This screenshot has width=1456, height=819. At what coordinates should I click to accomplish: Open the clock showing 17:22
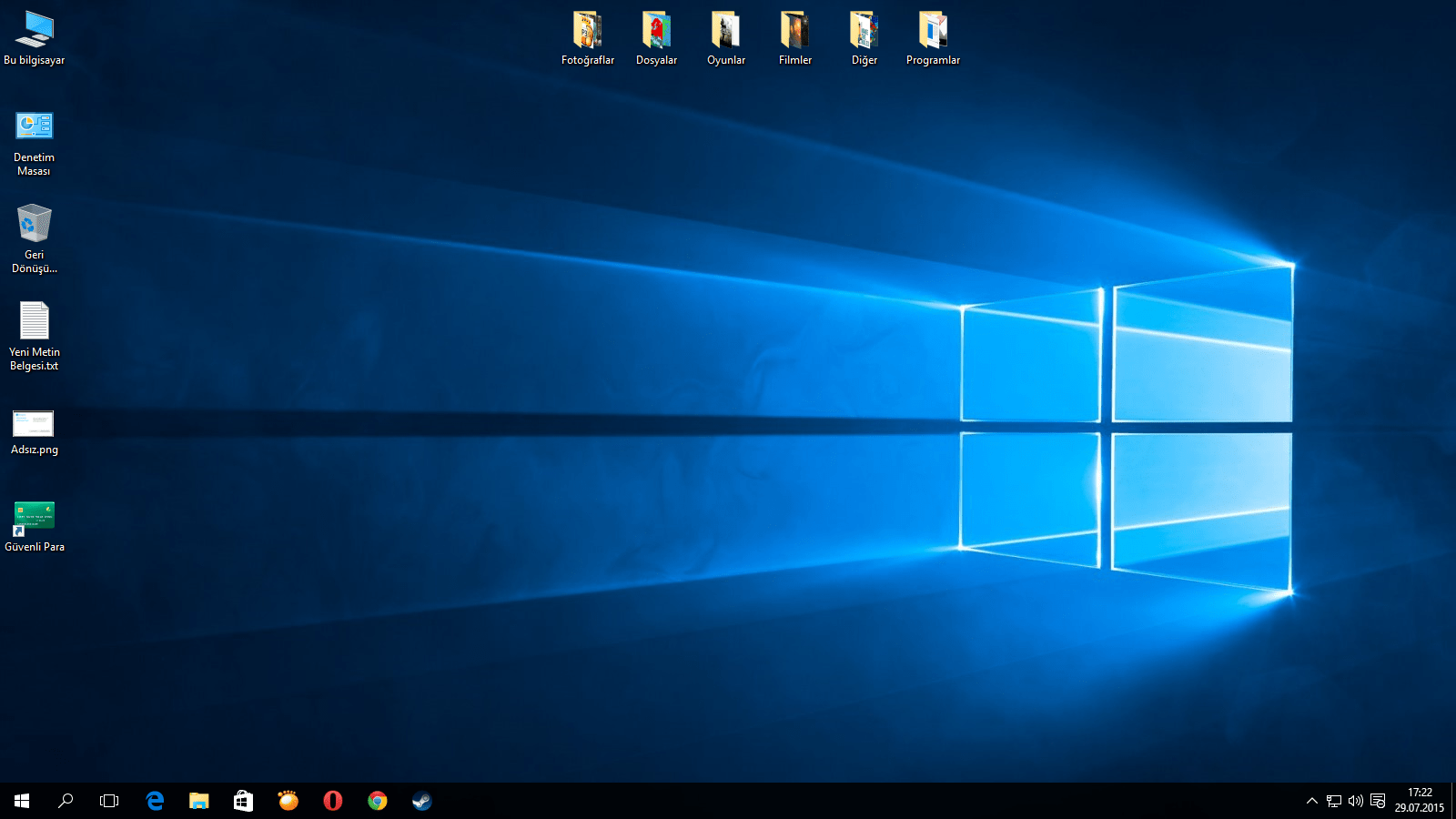tap(1420, 801)
